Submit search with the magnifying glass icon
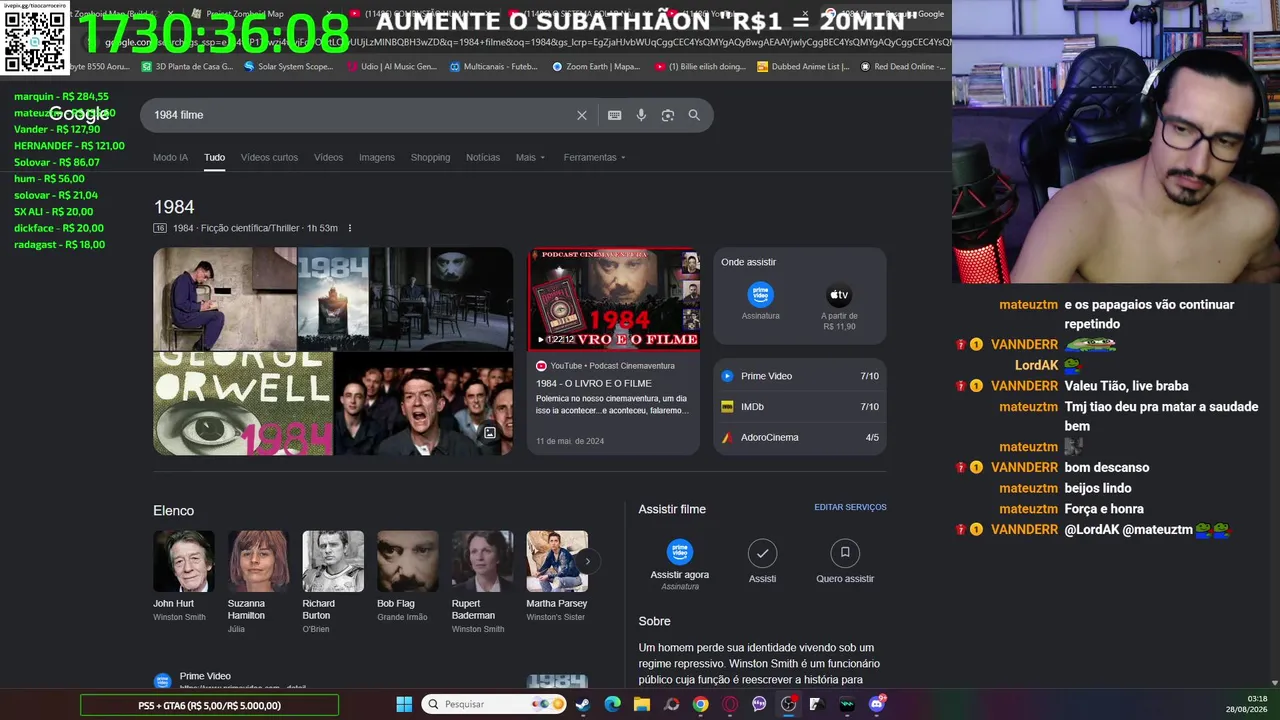The image size is (1280, 720). point(694,115)
